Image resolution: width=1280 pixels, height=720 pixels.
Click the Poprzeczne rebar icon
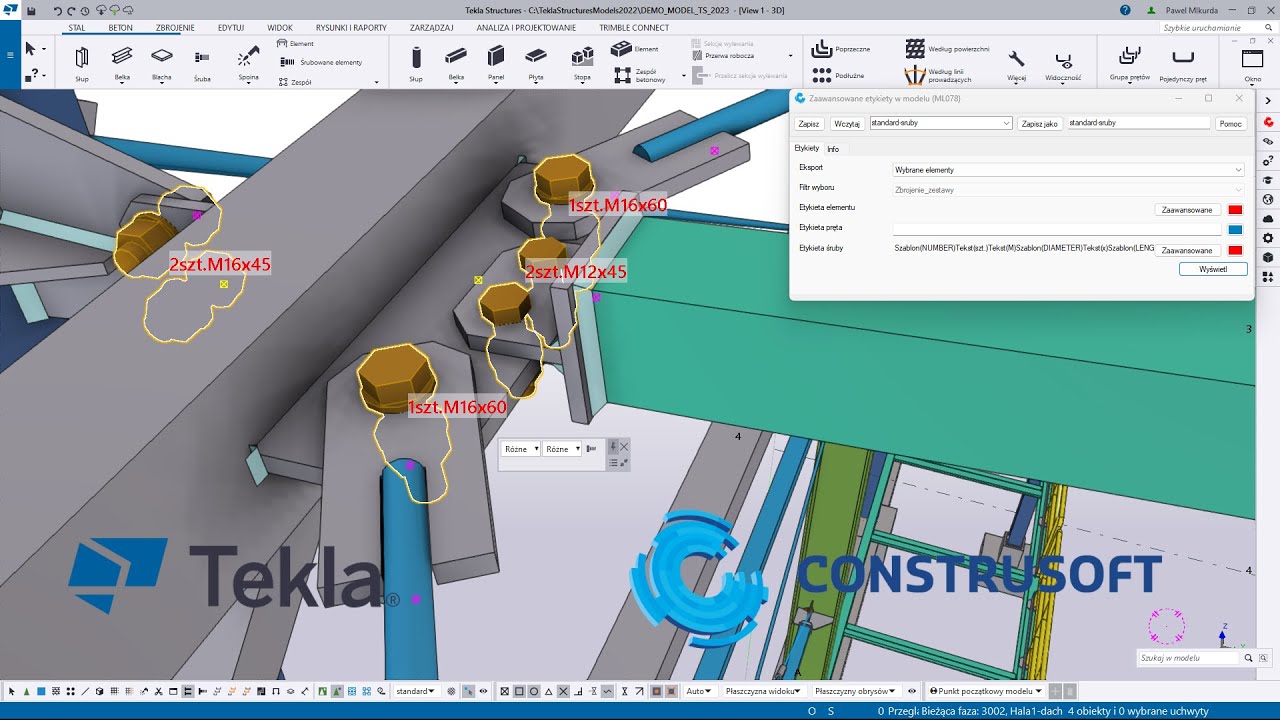(x=822, y=48)
